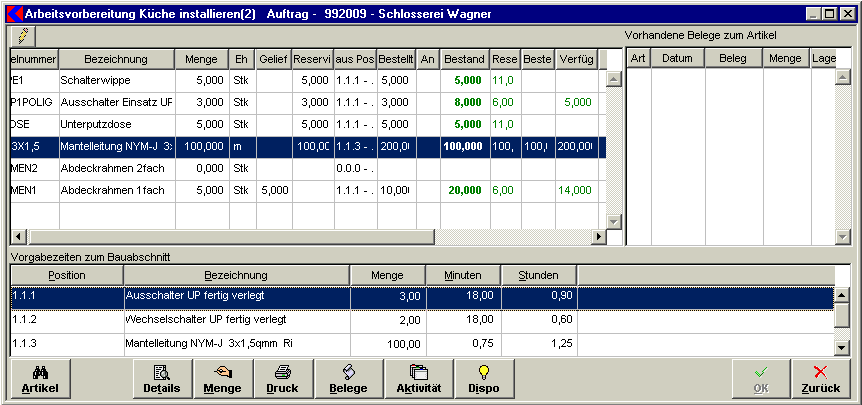Sort by the Bezeichnung column in the article table
The width and height of the screenshot is (862, 405).
tap(116, 59)
